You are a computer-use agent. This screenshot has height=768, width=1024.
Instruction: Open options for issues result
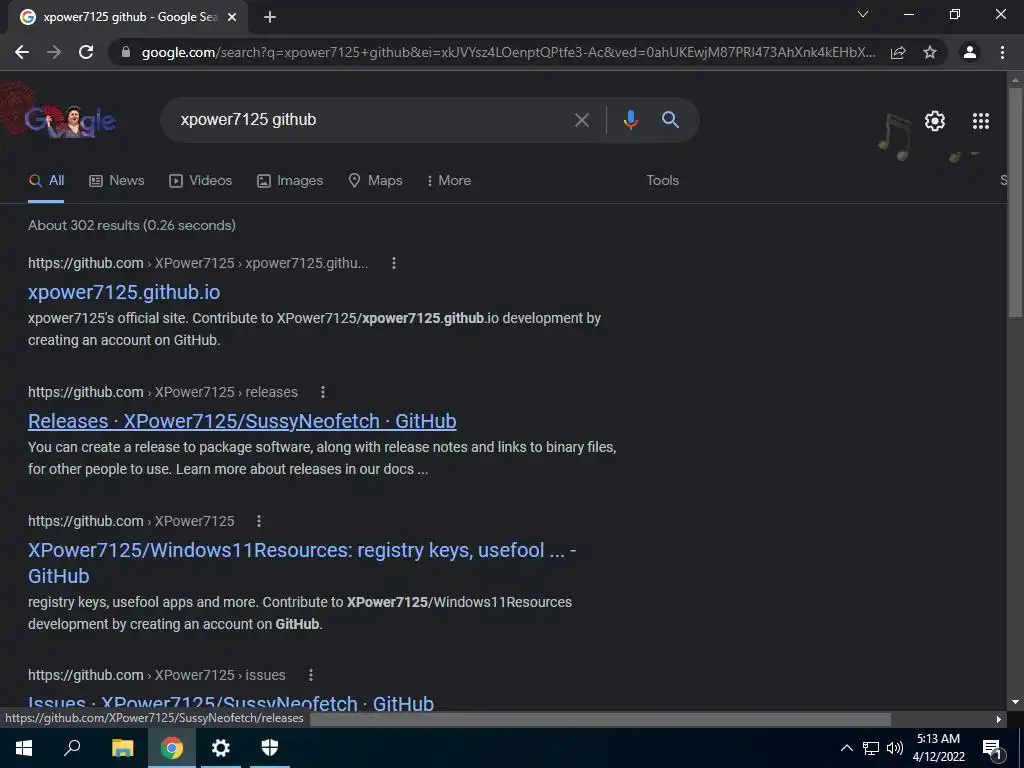click(311, 675)
